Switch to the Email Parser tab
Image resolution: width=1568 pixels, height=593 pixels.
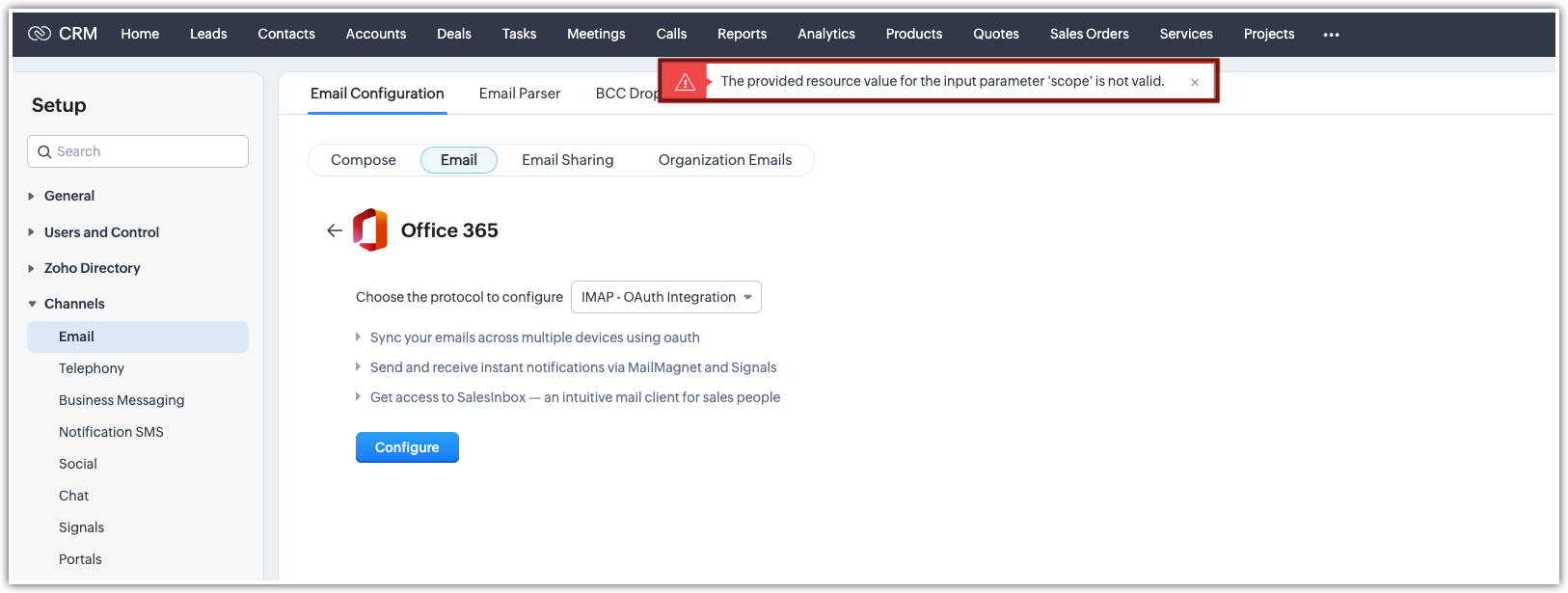[520, 94]
